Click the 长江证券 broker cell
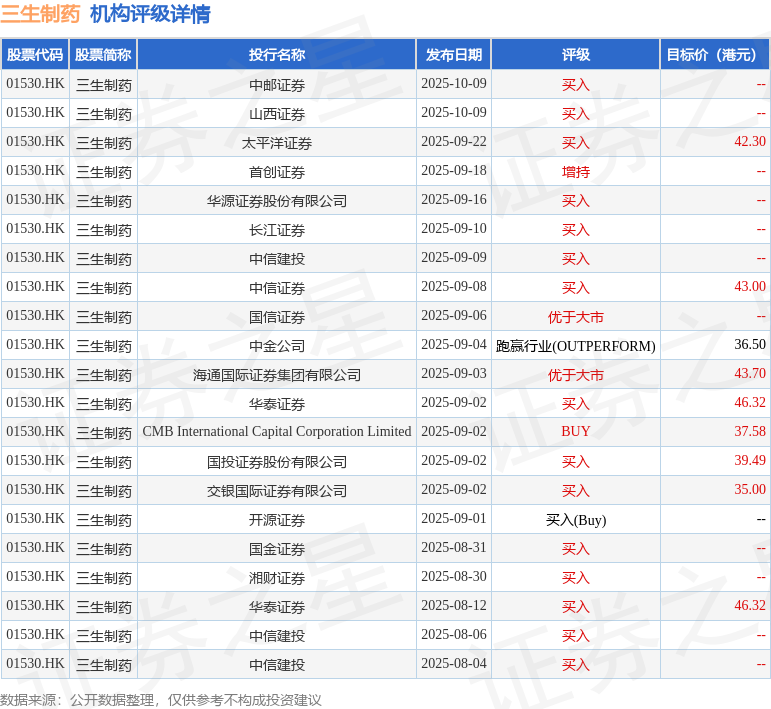 [x=277, y=230]
